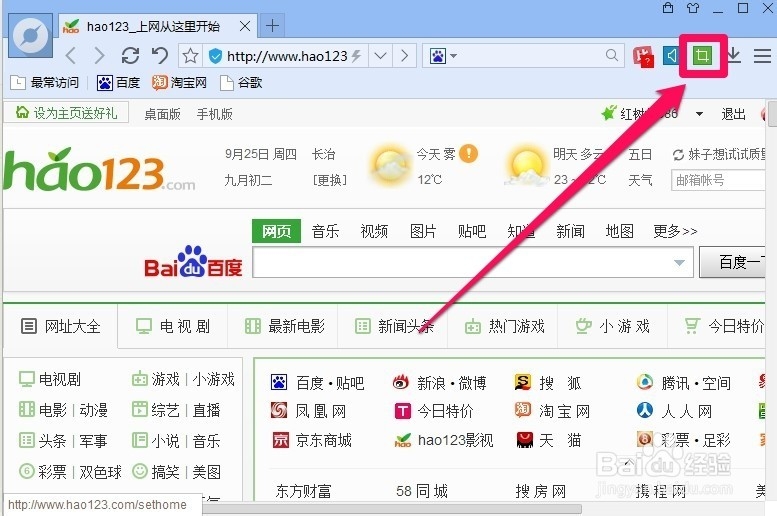Switch to 手机版 link
Screen dimensions: 777x516
coord(215,114)
